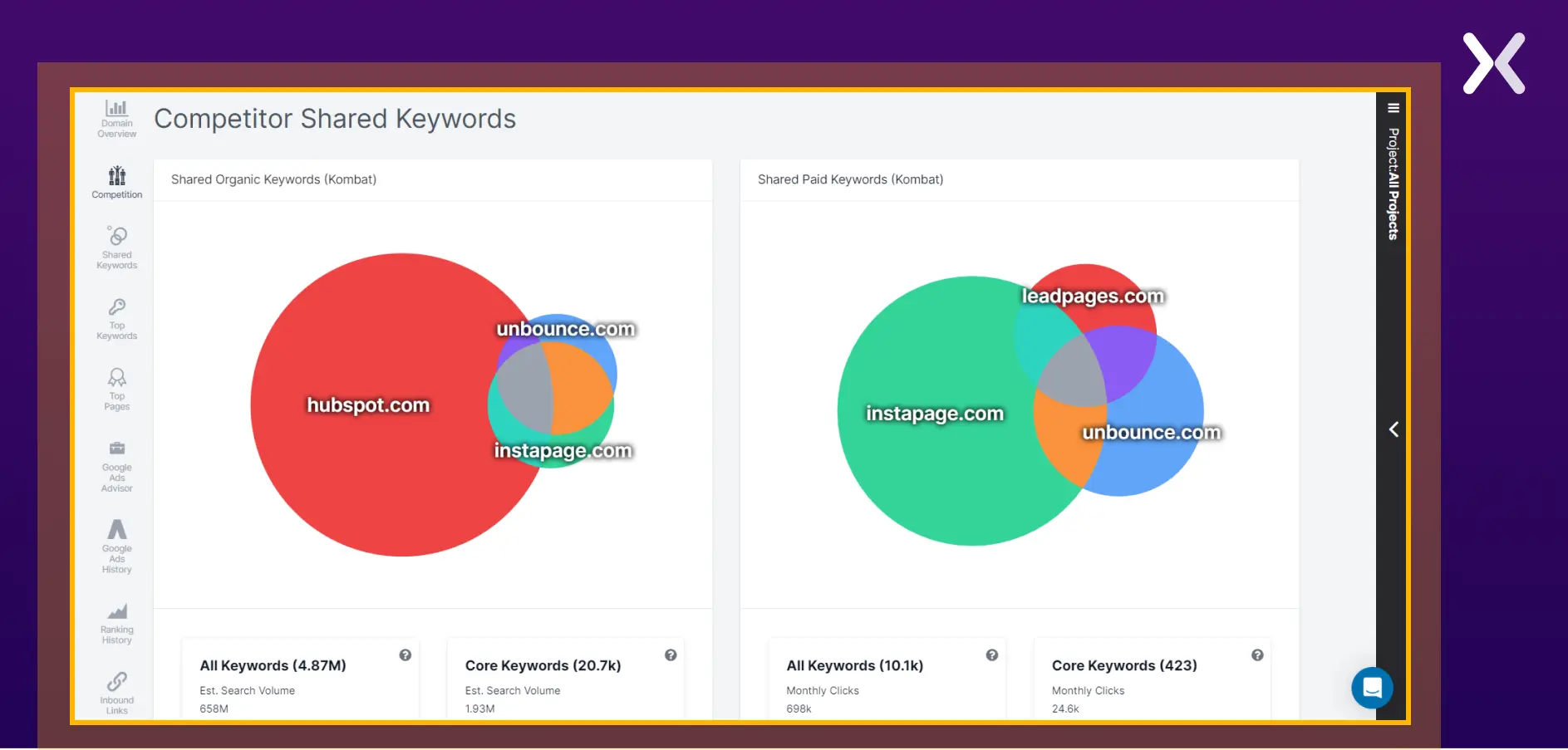This screenshot has width=1568, height=750.
Task: Click the Shared Paid Keywords (Kombat) heading
Action: click(x=850, y=179)
